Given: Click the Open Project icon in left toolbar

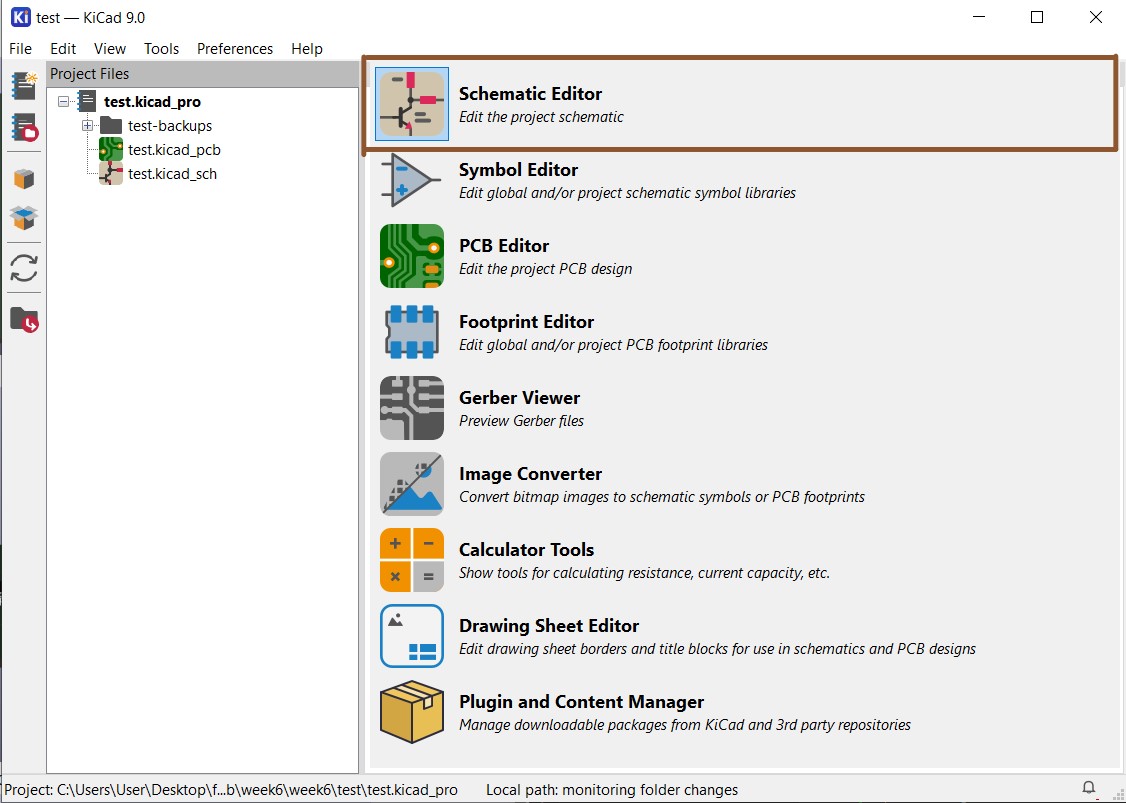Looking at the screenshot, I should (x=24, y=128).
